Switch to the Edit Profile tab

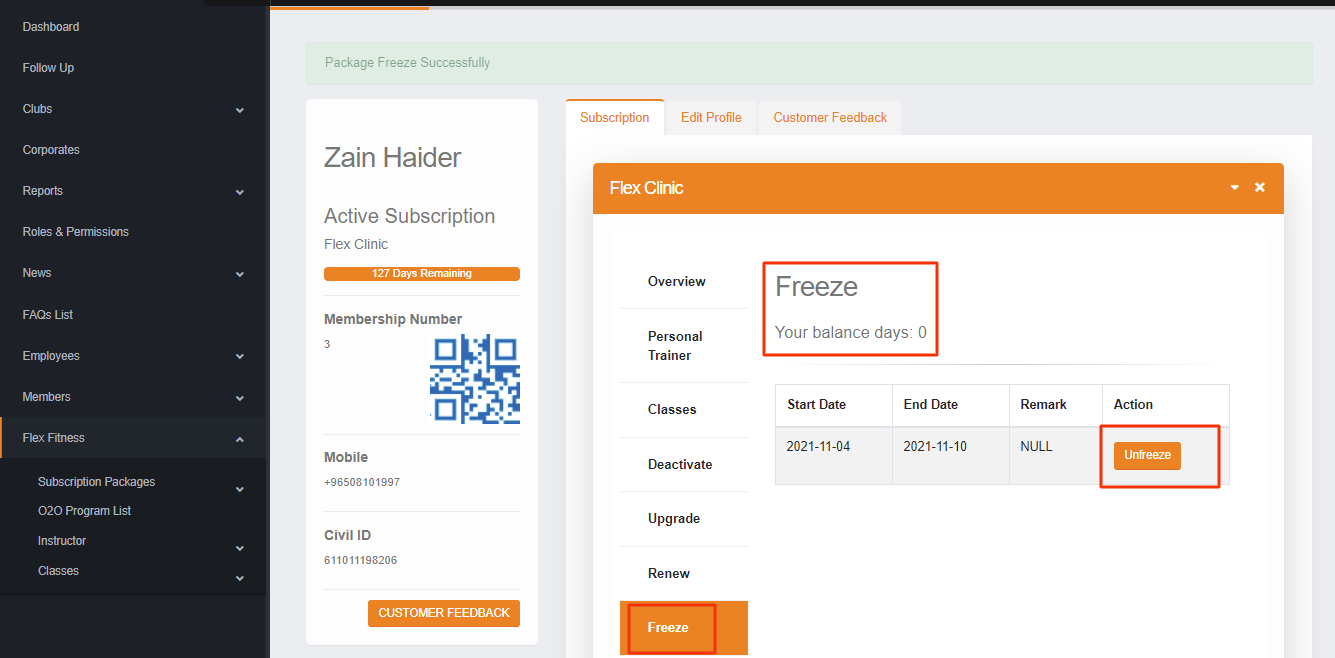(711, 118)
